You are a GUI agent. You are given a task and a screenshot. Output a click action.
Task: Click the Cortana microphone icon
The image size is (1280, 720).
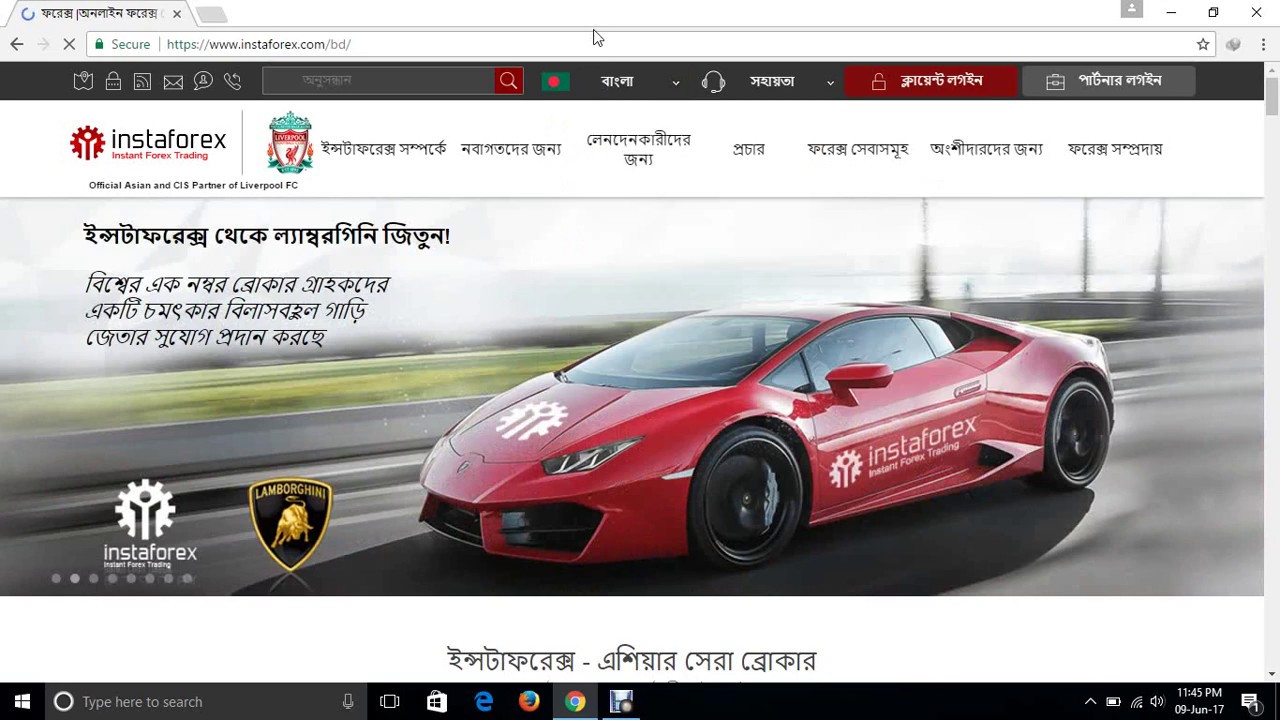coord(348,702)
